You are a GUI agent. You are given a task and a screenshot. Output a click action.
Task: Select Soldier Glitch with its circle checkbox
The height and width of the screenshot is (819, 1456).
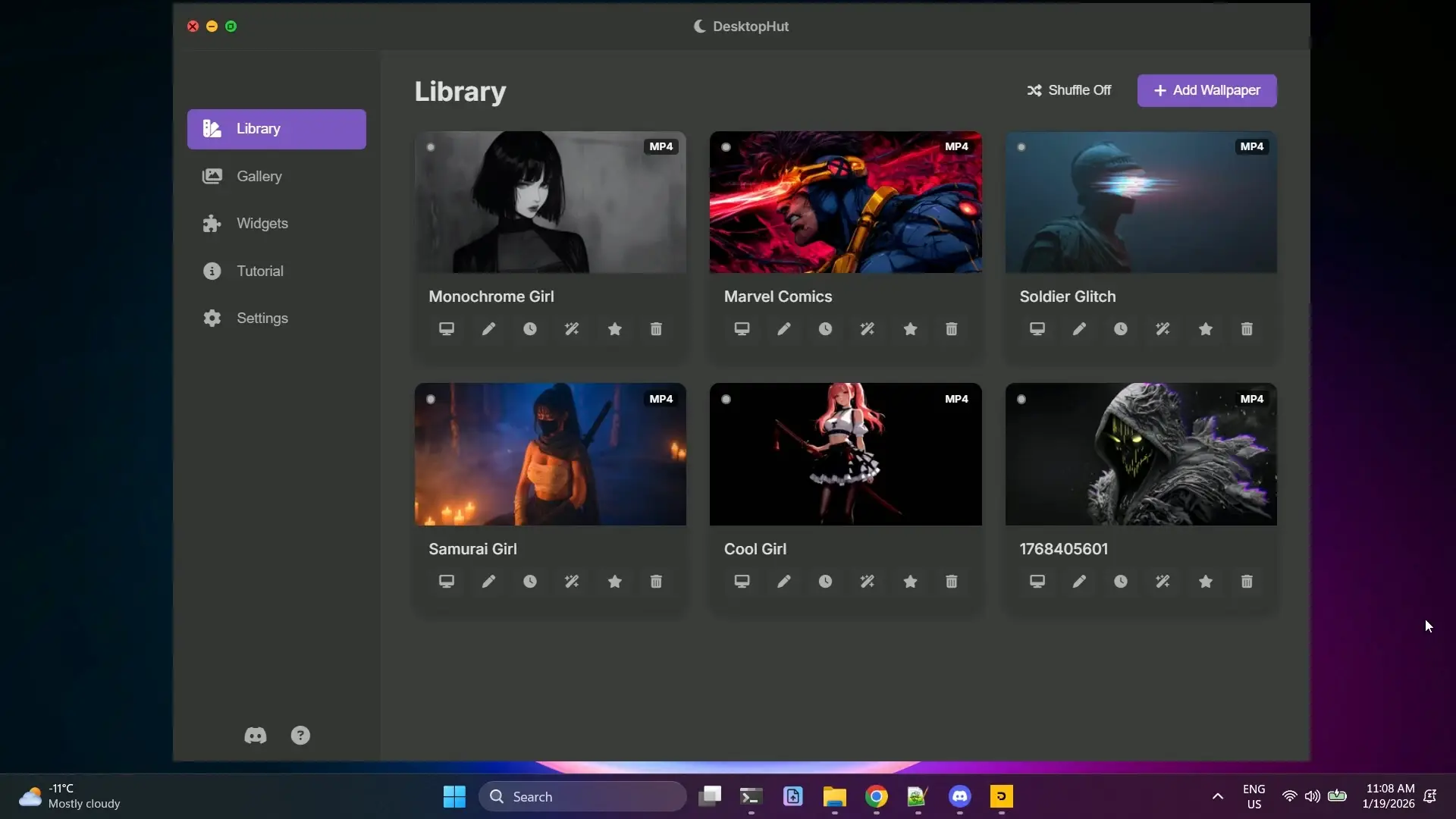click(x=1021, y=147)
